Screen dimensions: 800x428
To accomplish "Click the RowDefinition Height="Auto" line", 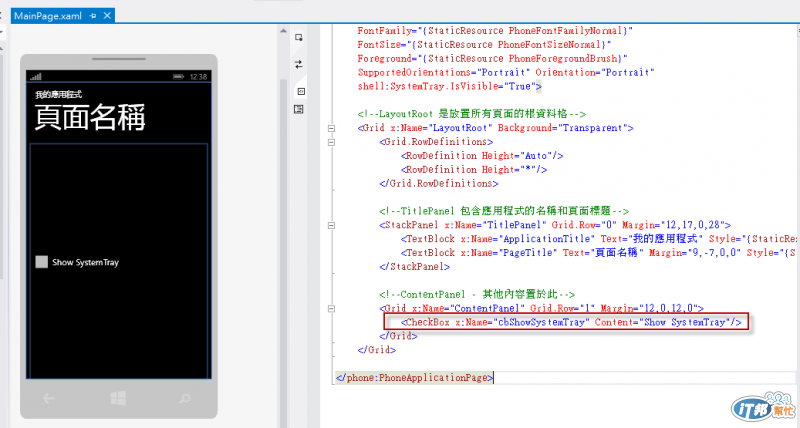I will point(482,156).
